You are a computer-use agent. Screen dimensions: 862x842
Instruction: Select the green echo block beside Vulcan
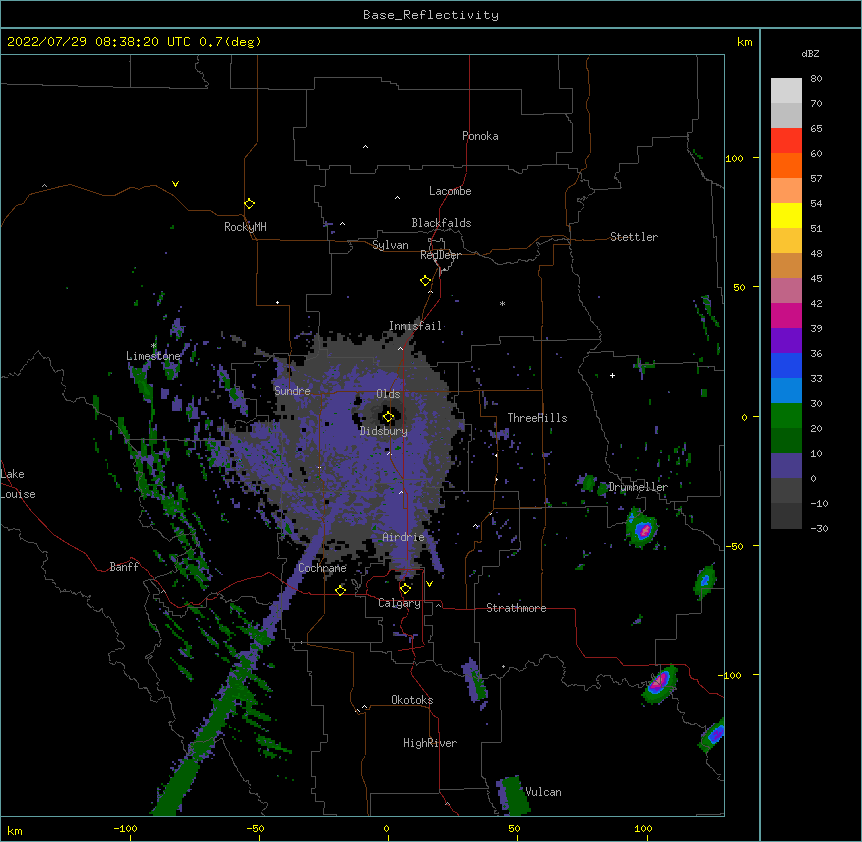pos(515,795)
